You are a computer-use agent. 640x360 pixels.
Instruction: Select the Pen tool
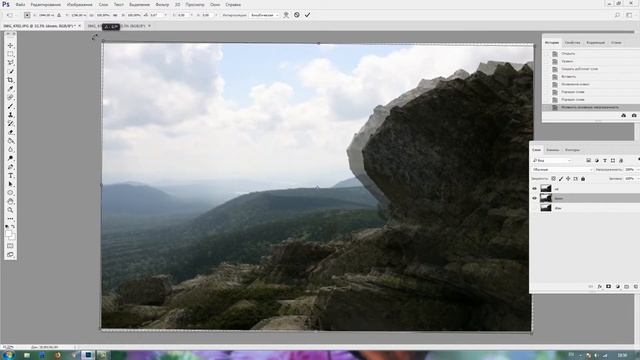[11, 167]
